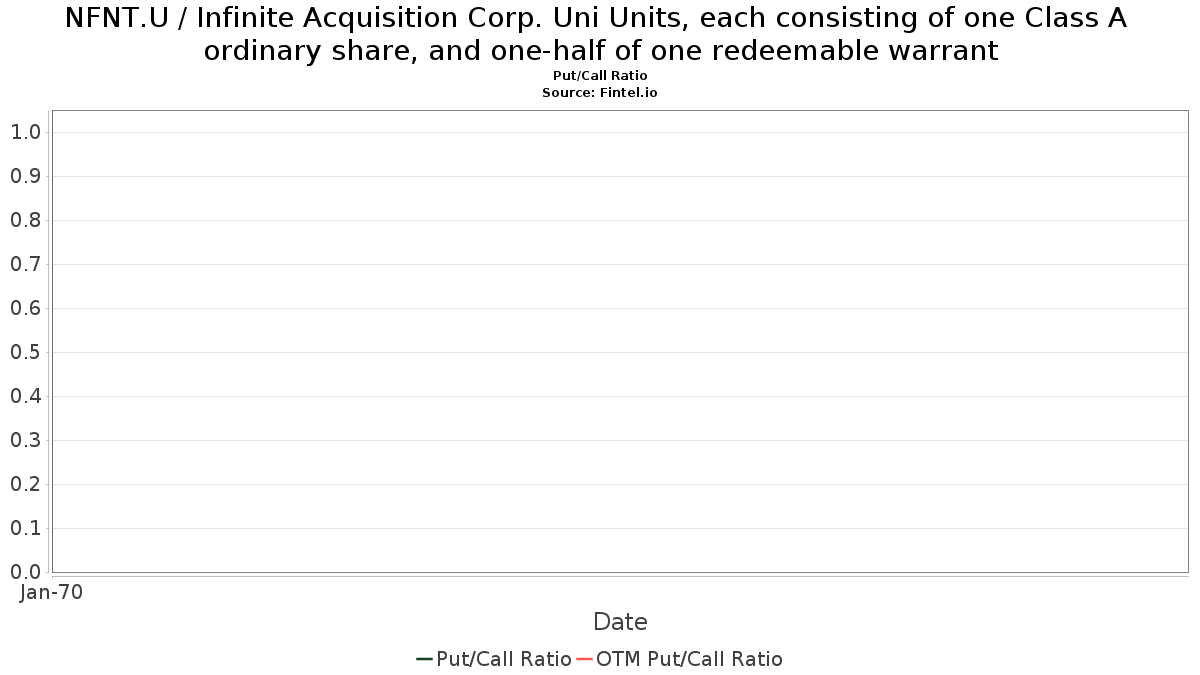Click the 0.1 y-axis label
Image resolution: width=1200 pixels, height=675 pixels.
pyautogui.click(x=25, y=528)
